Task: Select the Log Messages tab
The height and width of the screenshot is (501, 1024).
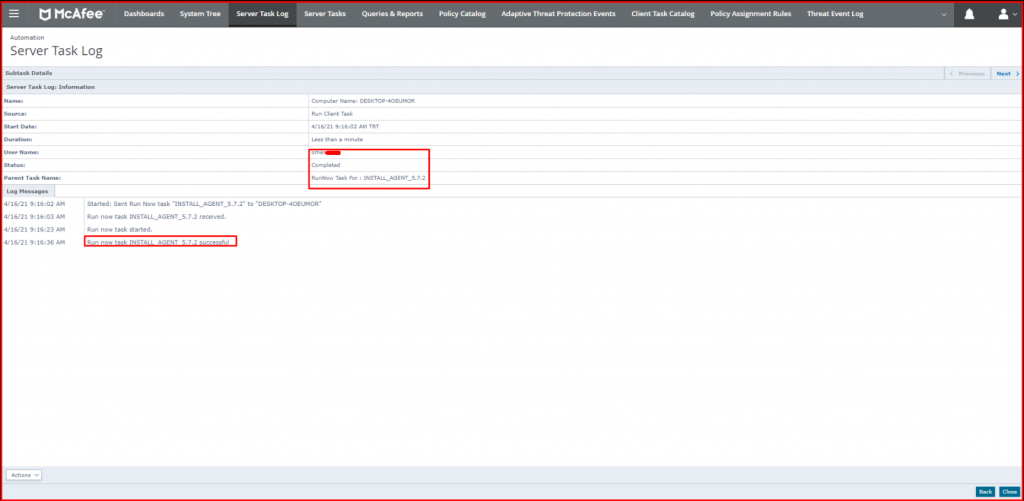Action: 27,191
